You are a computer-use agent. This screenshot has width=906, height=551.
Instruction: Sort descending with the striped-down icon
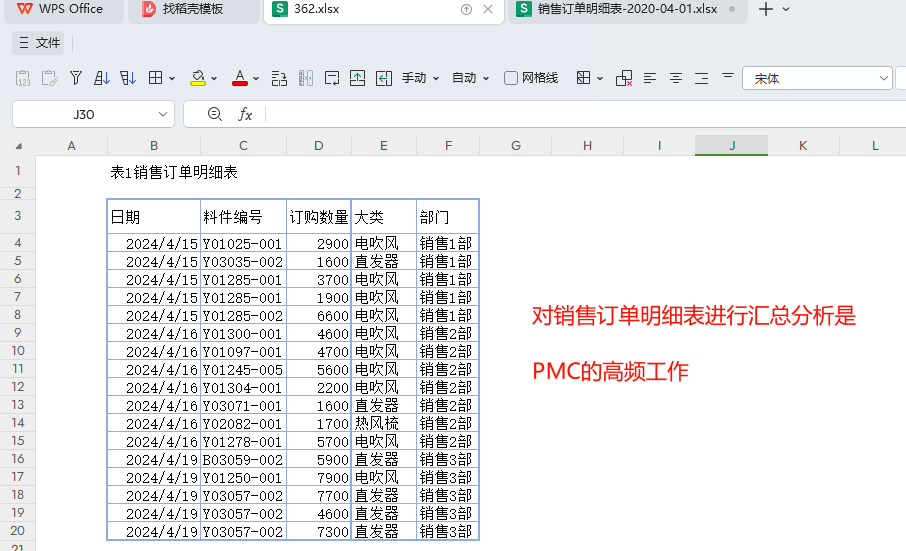coord(128,78)
